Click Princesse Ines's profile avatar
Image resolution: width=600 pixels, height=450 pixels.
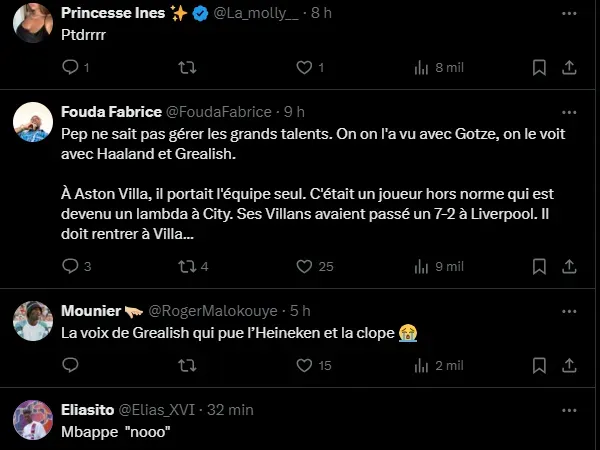pyautogui.click(x=33, y=22)
